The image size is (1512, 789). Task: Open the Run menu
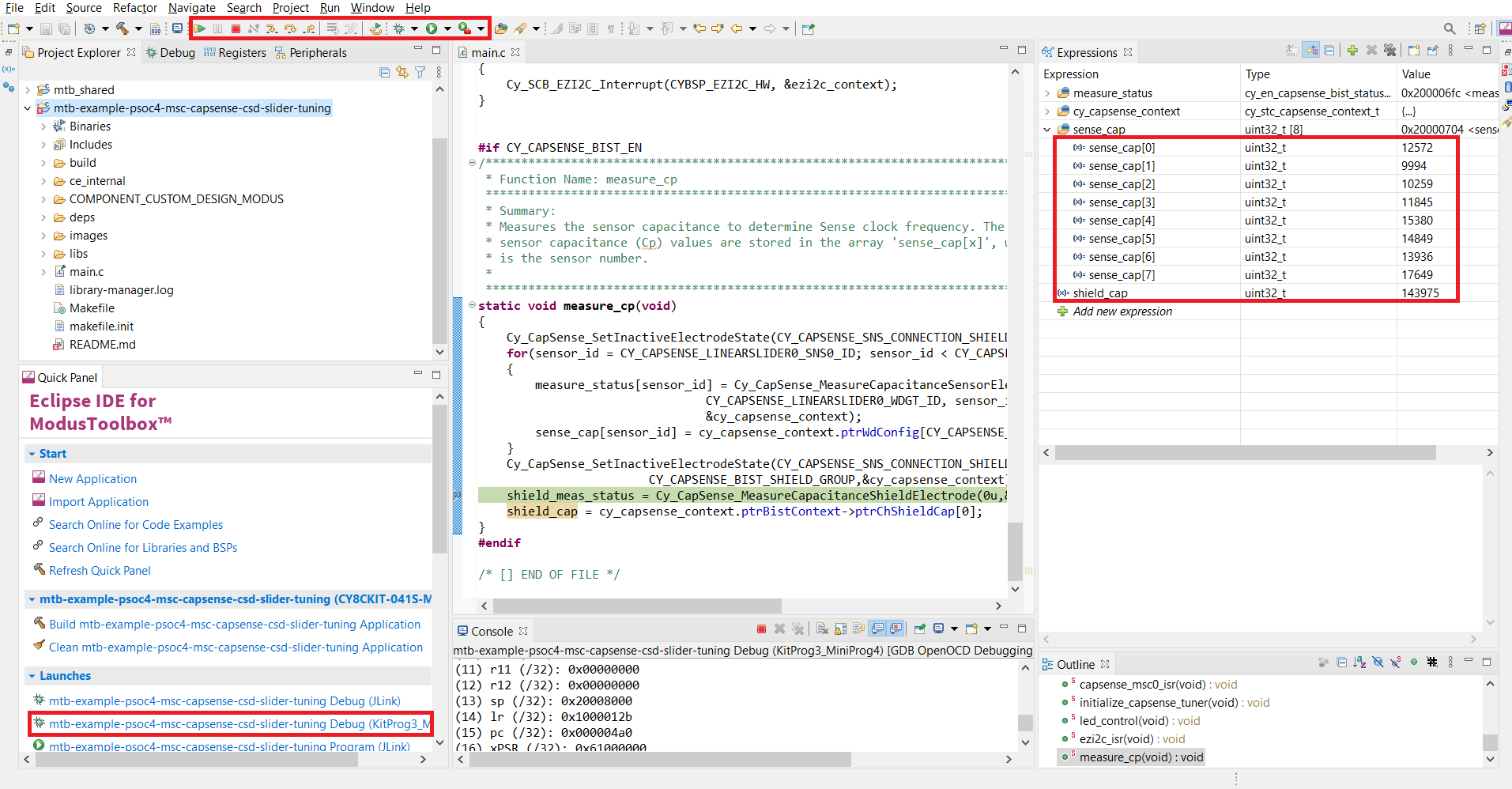(x=330, y=8)
